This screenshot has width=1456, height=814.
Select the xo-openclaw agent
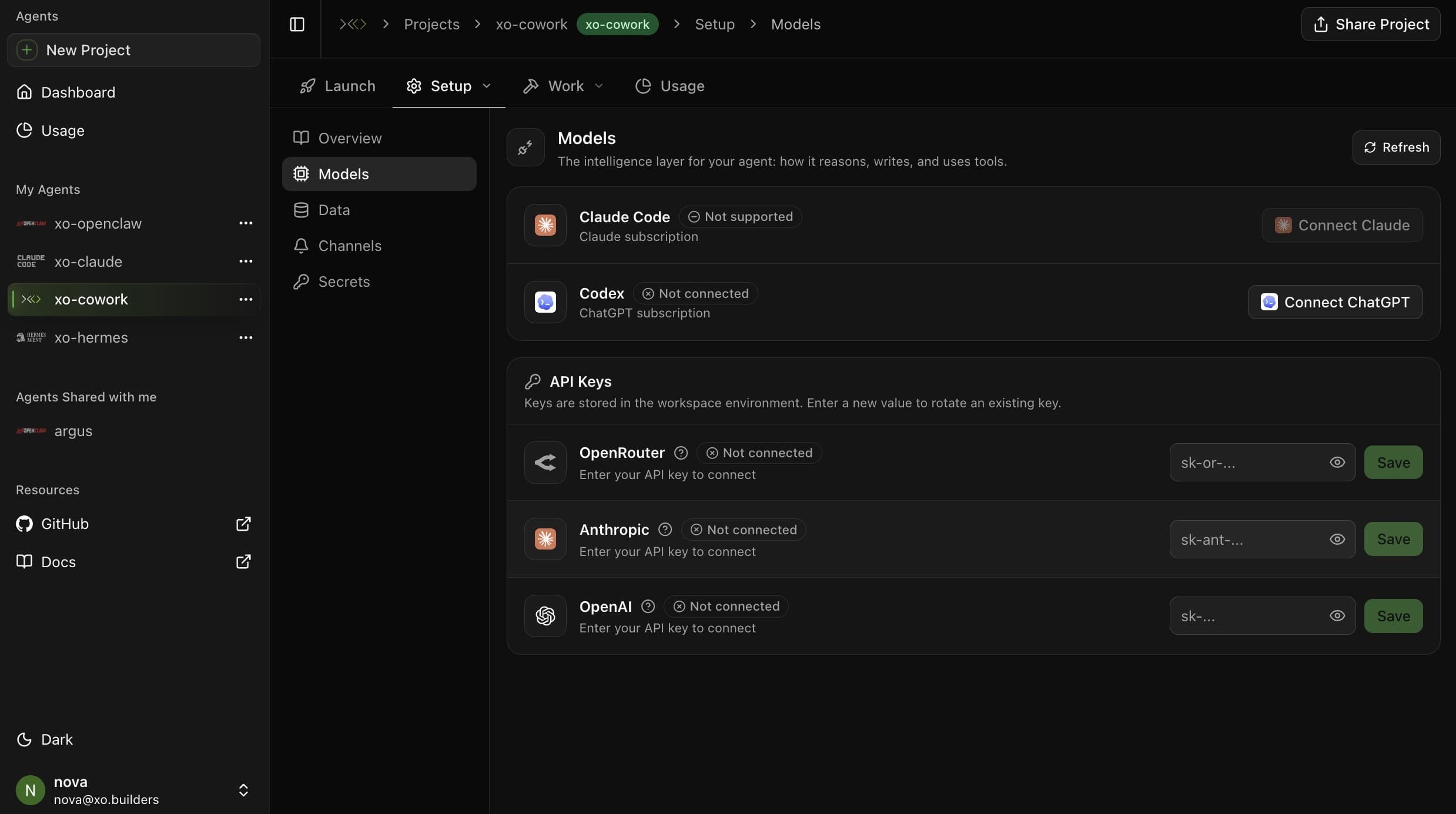[133, 223]
